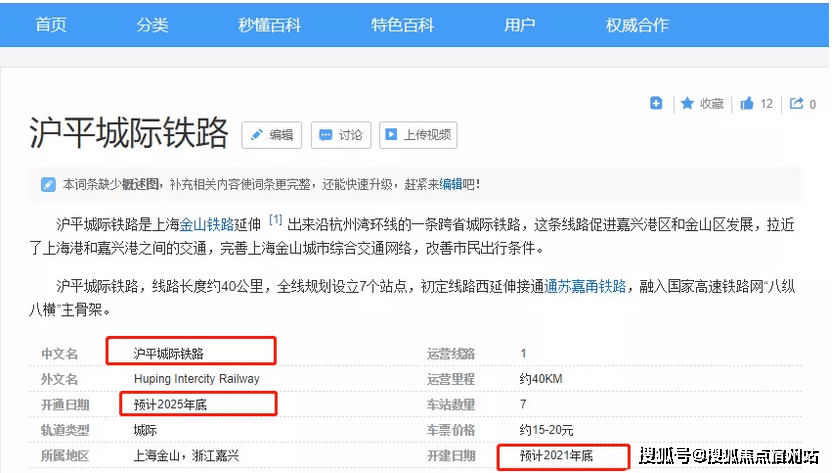The height and width of the screenshot is (473, 835).
Task: Open the 通苏嘉甬铁路 link
Action: click(586, 286)
